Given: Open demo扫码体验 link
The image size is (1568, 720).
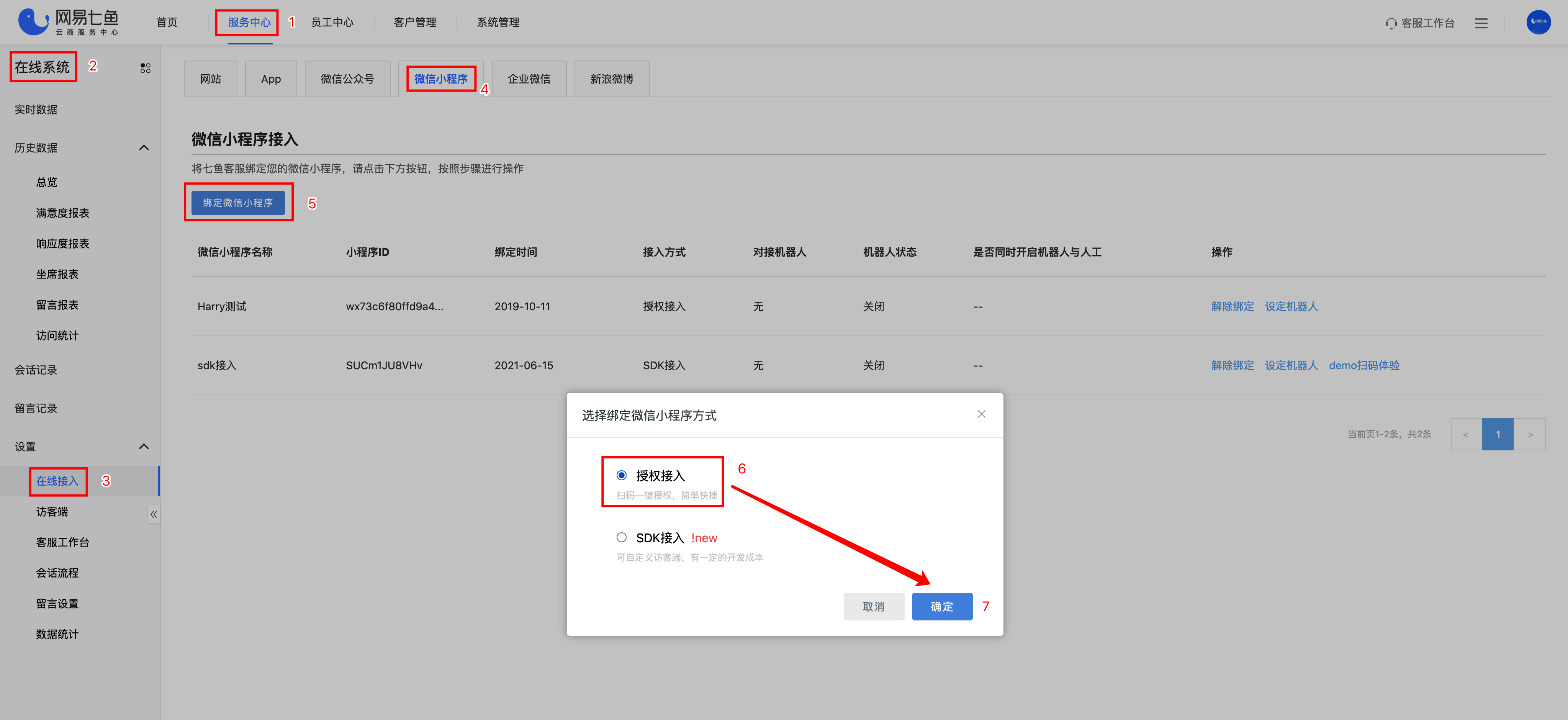Looking at the screenshot, I should click(x=1365, y=366).
